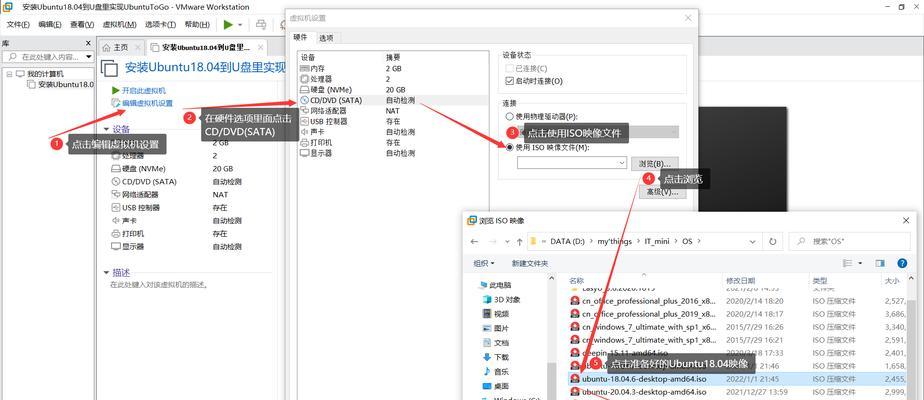The height and width of the screenshot is (400, 924).
Task: Toggle 已连接 checkbox
Action: 510,68
